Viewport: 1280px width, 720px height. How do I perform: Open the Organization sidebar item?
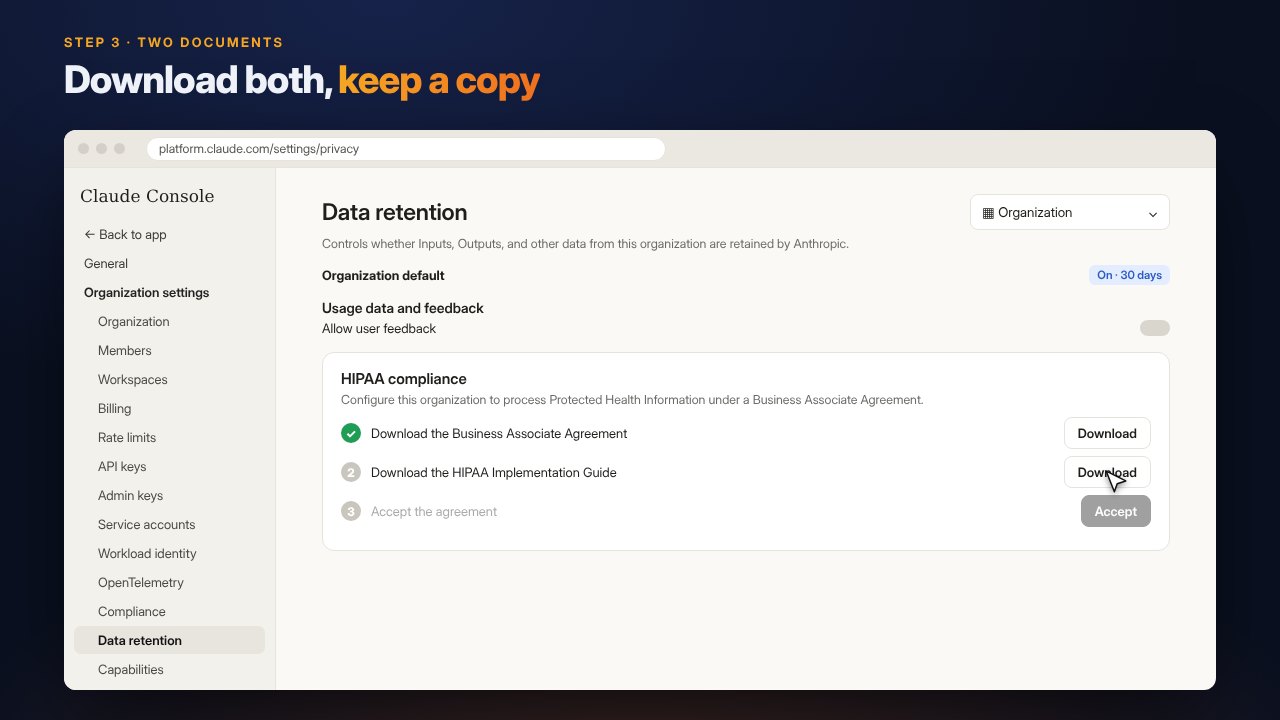(134, 321)
